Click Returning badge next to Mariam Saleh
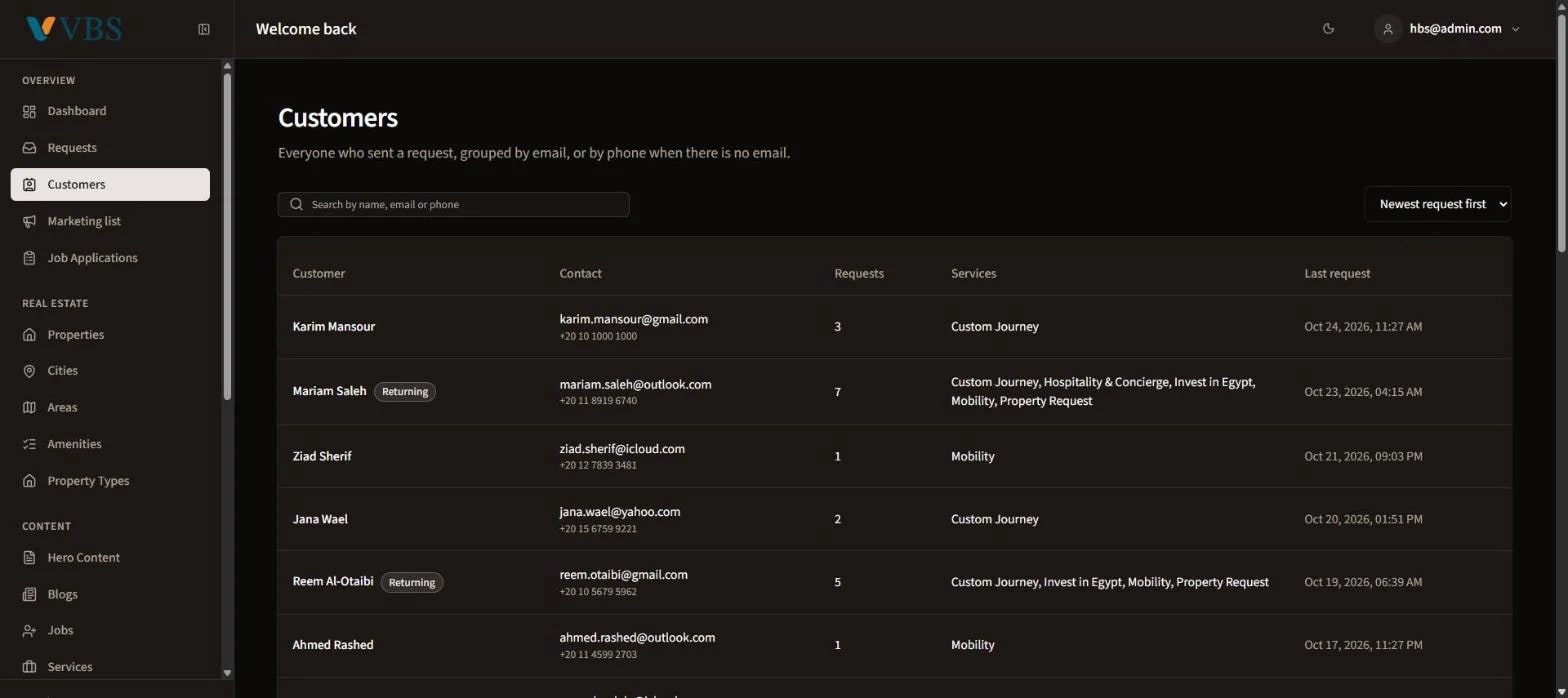Image resolution: width=1568 pixels, height=698 pixels. (x=405, y=392)
